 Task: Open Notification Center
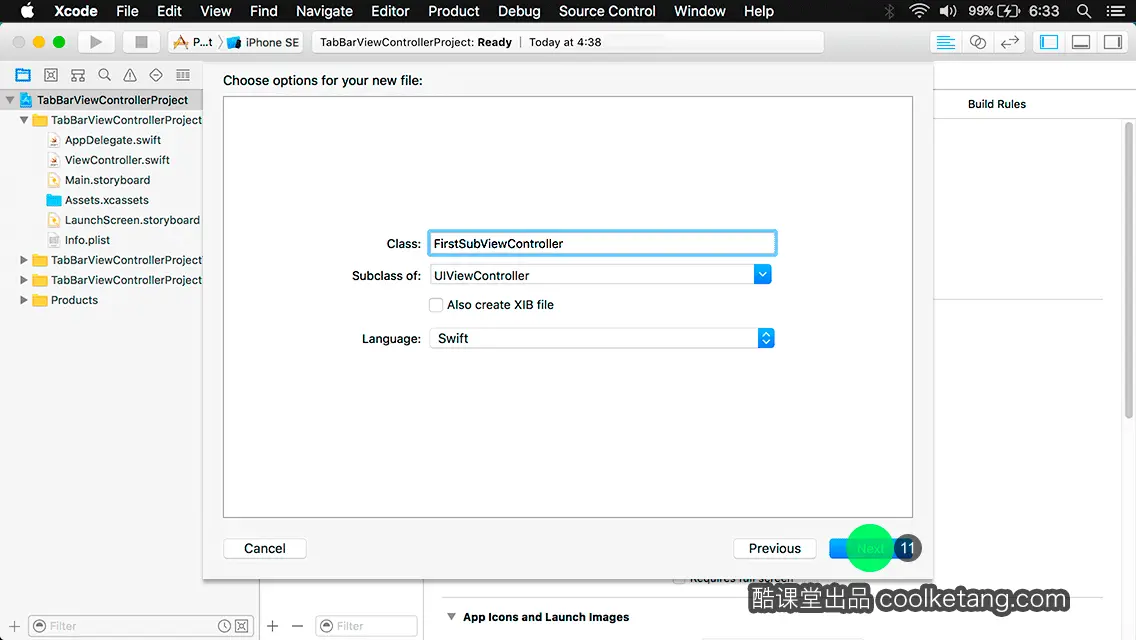click(1116, 11)
